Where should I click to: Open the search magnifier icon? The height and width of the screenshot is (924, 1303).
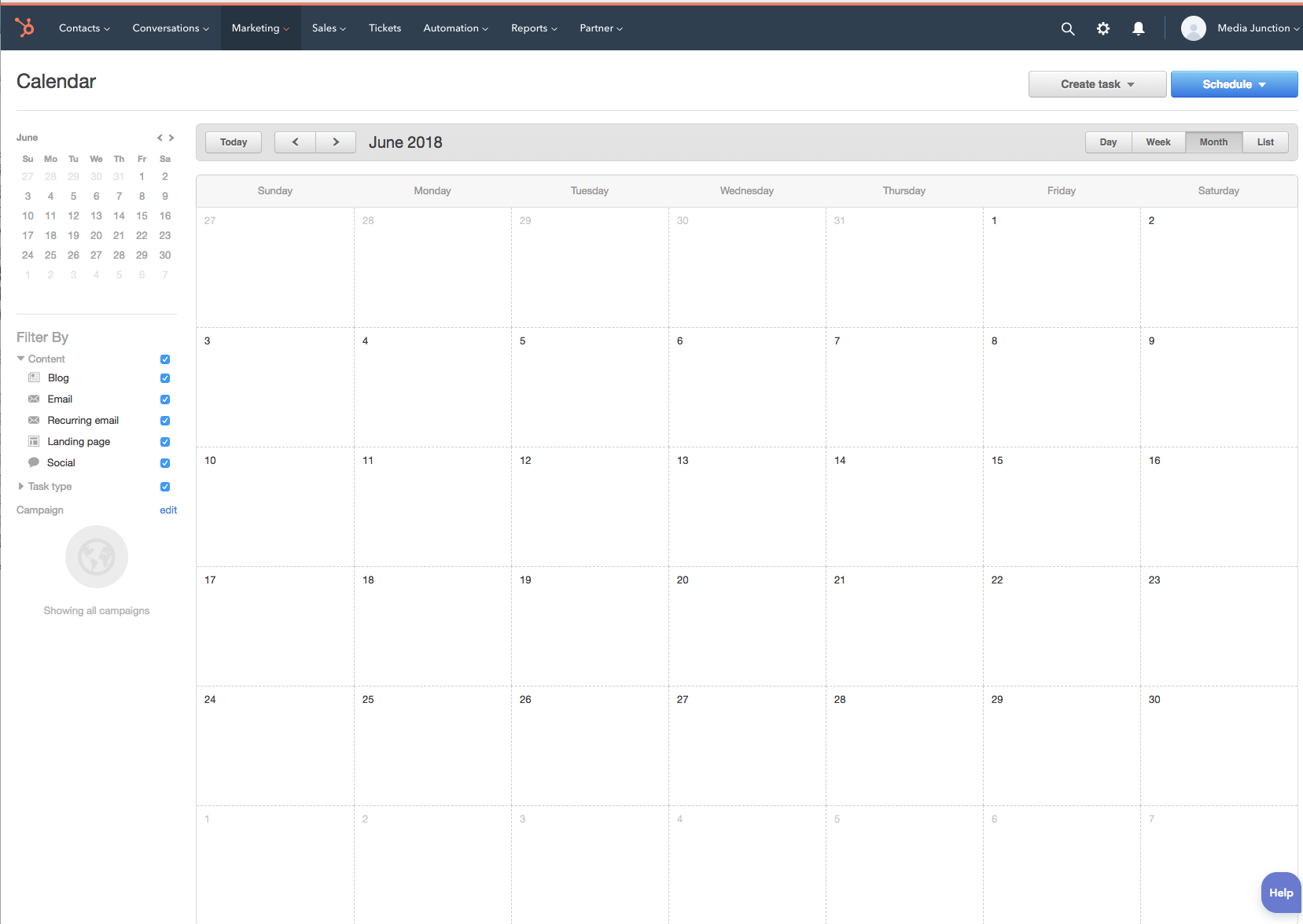(1067, 28)
